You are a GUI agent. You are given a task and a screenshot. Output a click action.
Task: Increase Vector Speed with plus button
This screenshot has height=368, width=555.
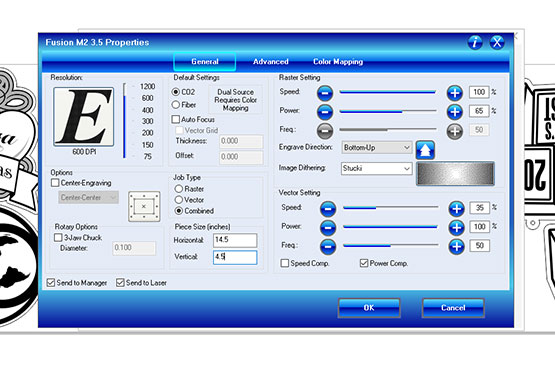click(457, 209)
